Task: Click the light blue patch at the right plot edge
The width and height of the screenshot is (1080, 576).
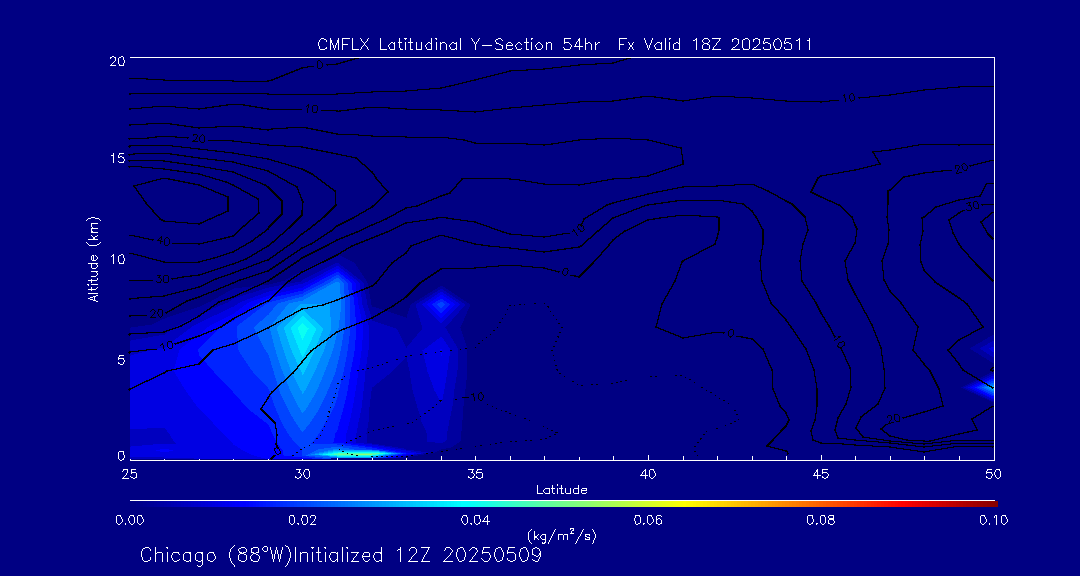Action: pos(985,387)
